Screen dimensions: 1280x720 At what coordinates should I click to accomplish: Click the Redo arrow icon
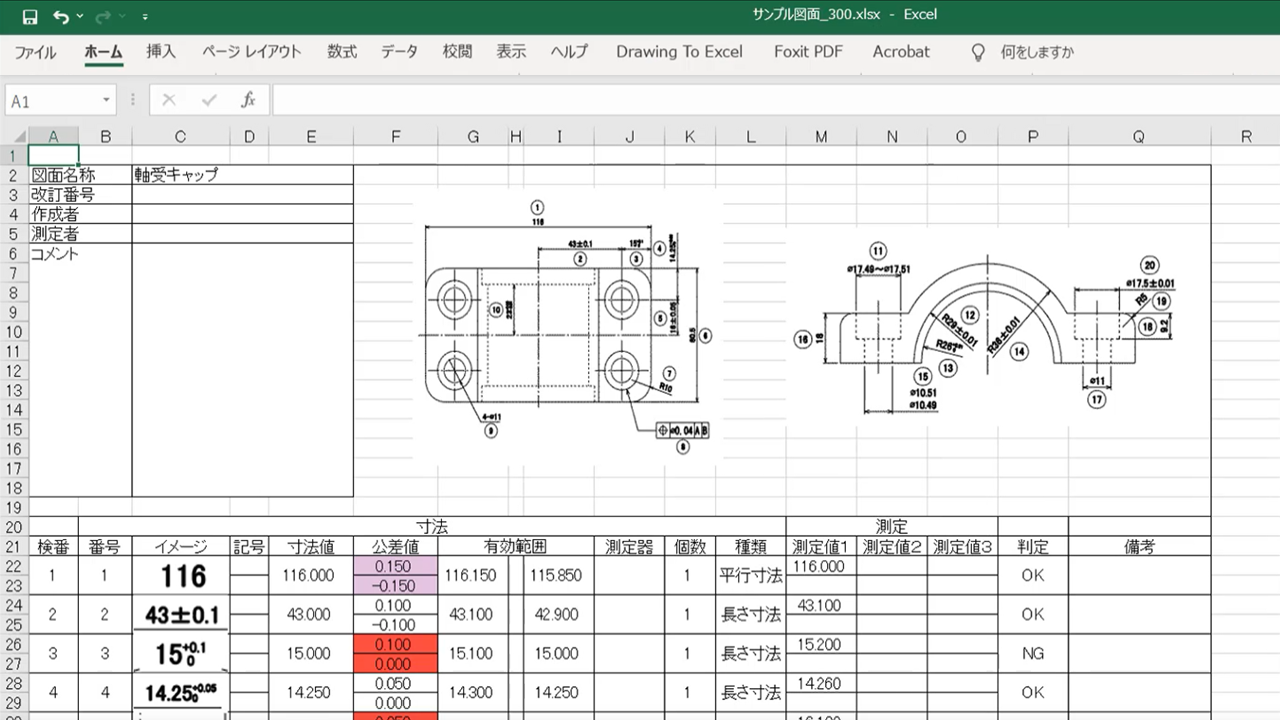tap(103, 17)
